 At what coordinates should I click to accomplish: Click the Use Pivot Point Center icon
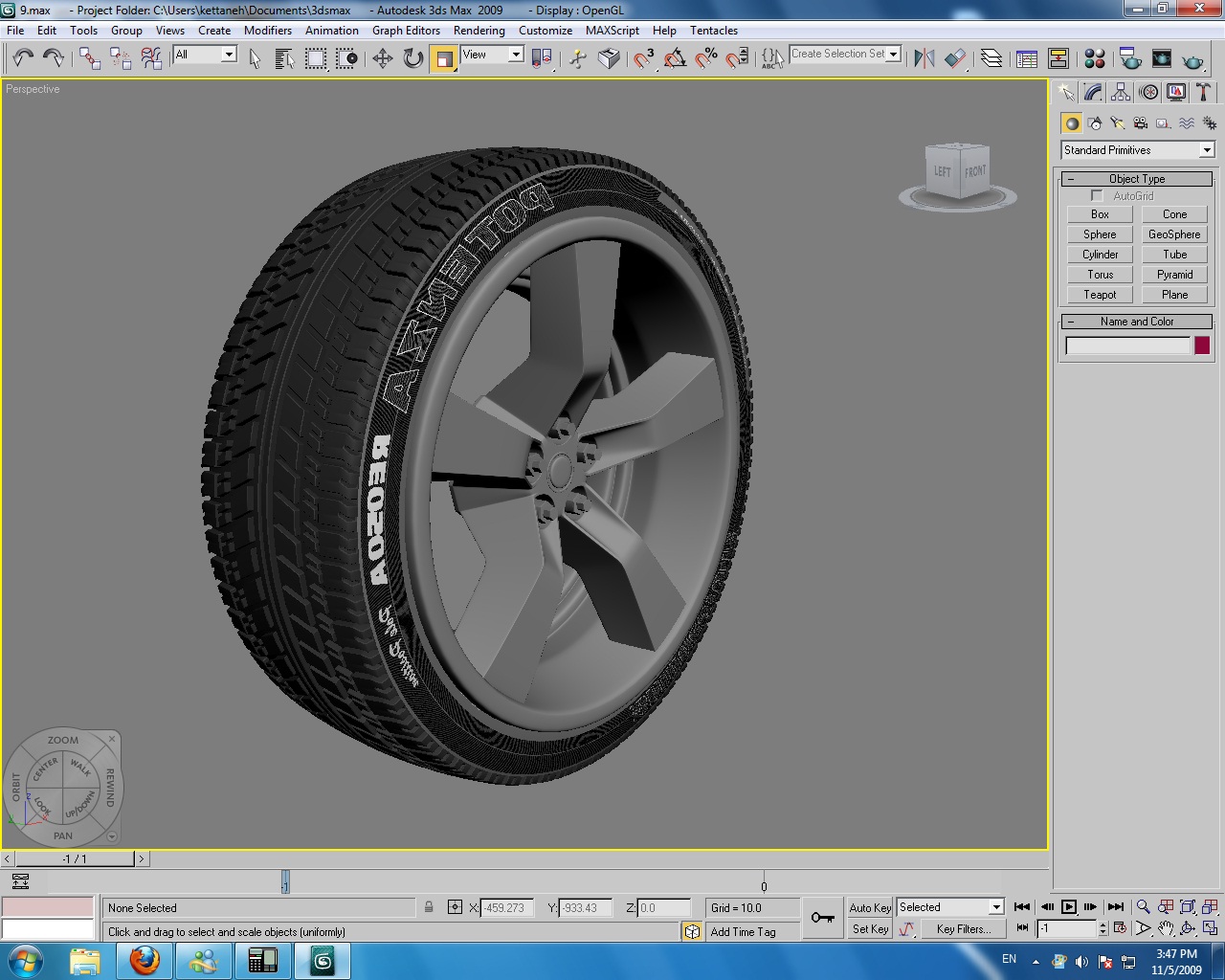click(x=542, y=58)
